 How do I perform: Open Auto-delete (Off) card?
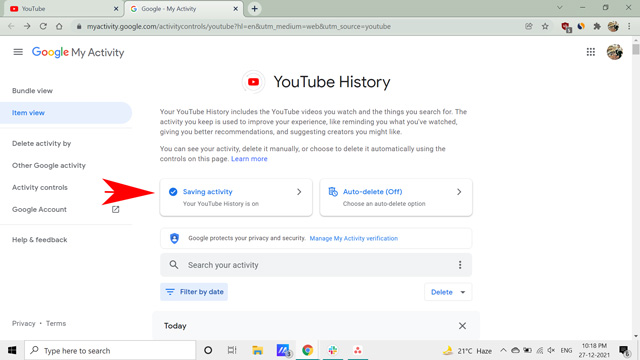pos(396,197)
